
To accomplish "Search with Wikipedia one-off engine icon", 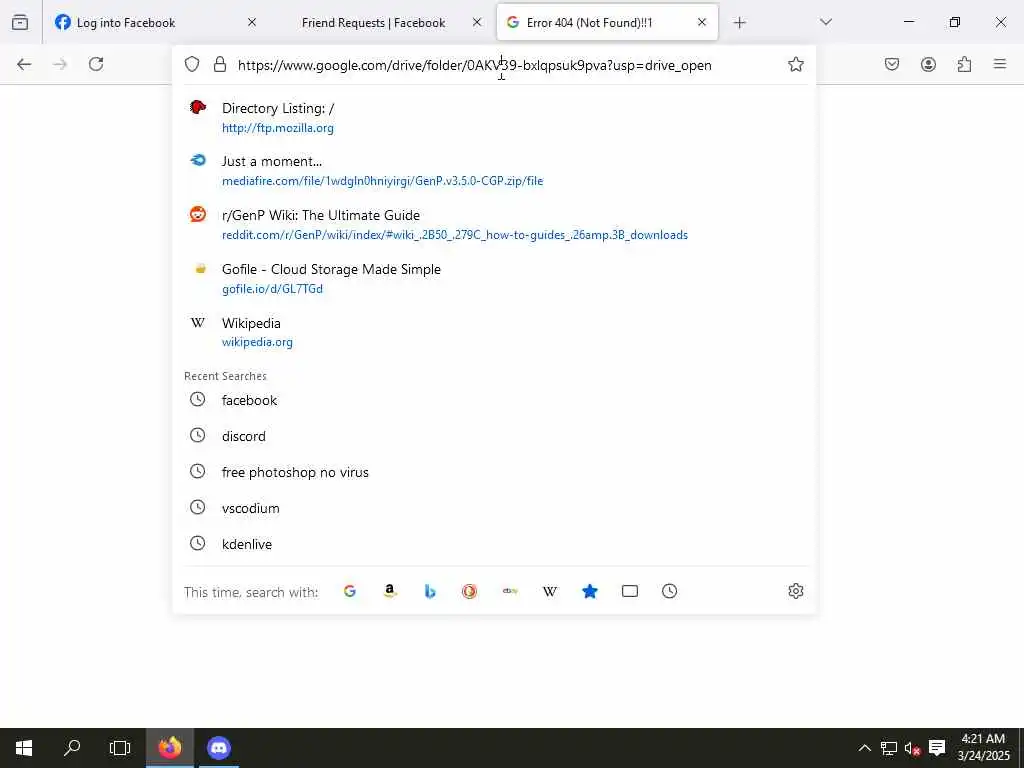I will point(550,591).
